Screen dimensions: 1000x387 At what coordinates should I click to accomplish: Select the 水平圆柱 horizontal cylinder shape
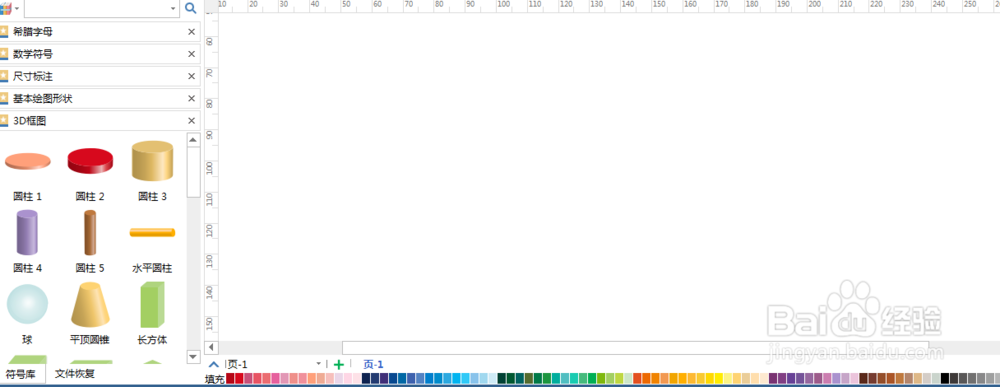152,233
